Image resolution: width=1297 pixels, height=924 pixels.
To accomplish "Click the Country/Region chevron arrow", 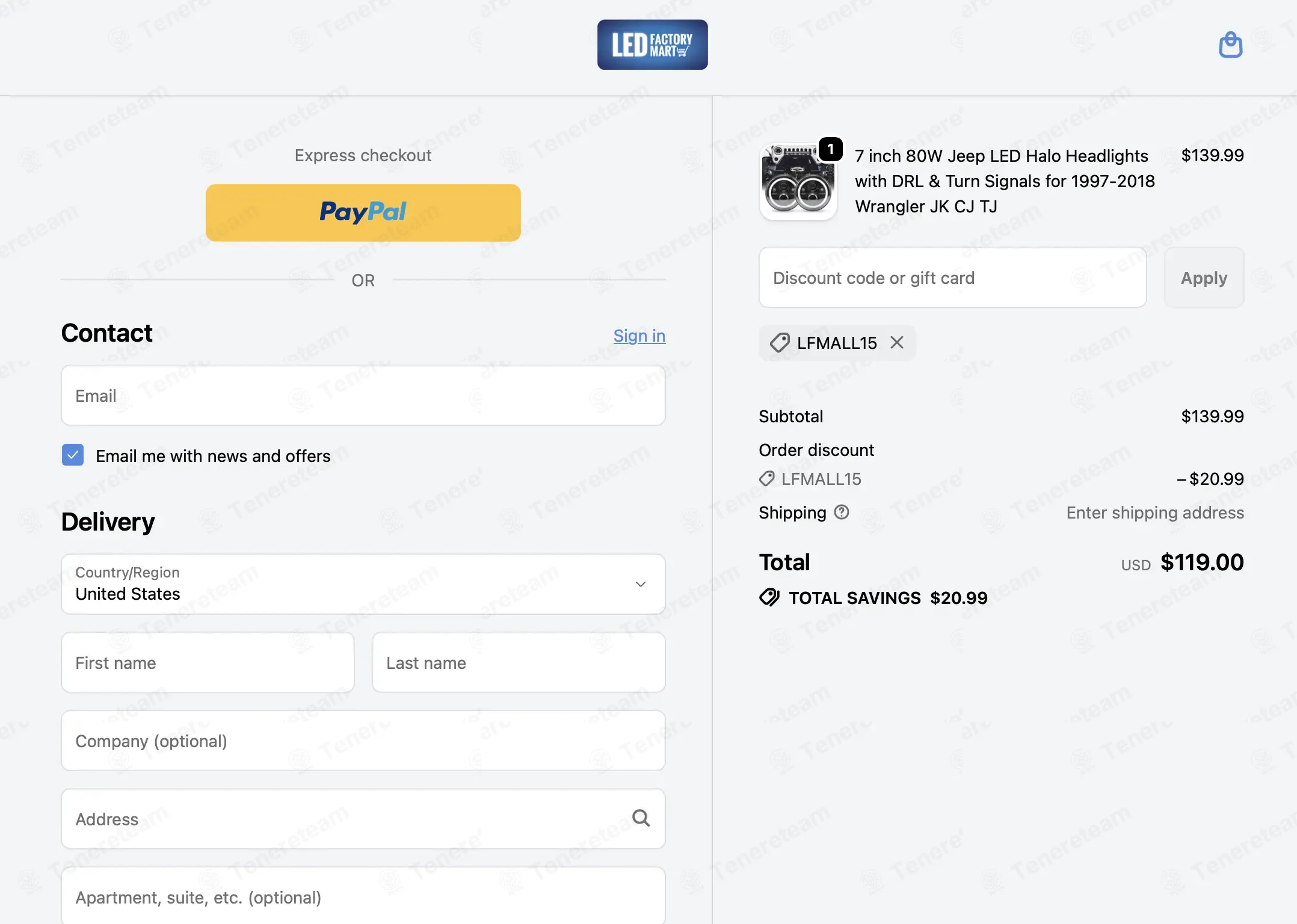I will 641,584.
